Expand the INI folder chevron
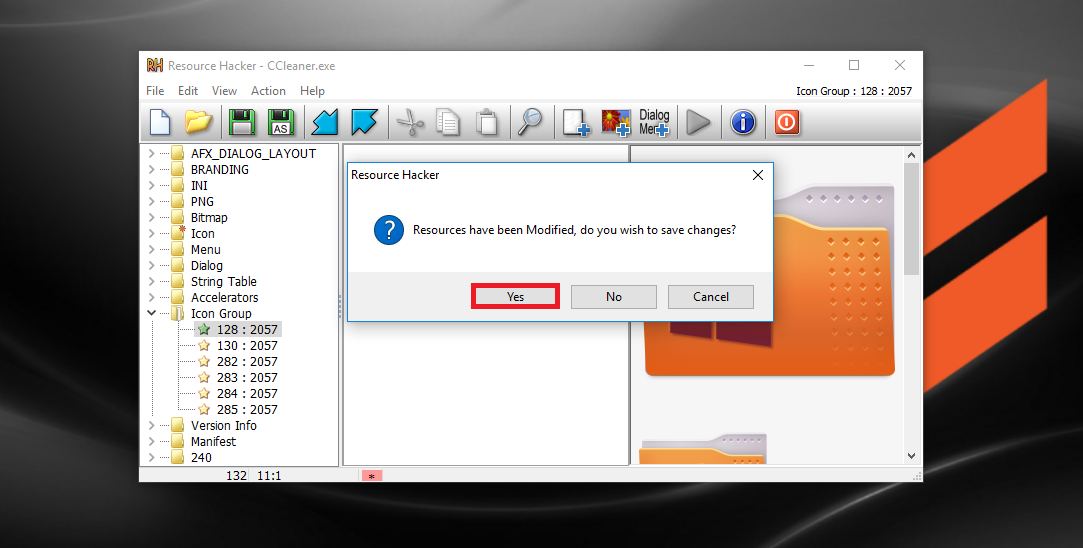Screen dimensions: 1083x548 tap(151, 185)
